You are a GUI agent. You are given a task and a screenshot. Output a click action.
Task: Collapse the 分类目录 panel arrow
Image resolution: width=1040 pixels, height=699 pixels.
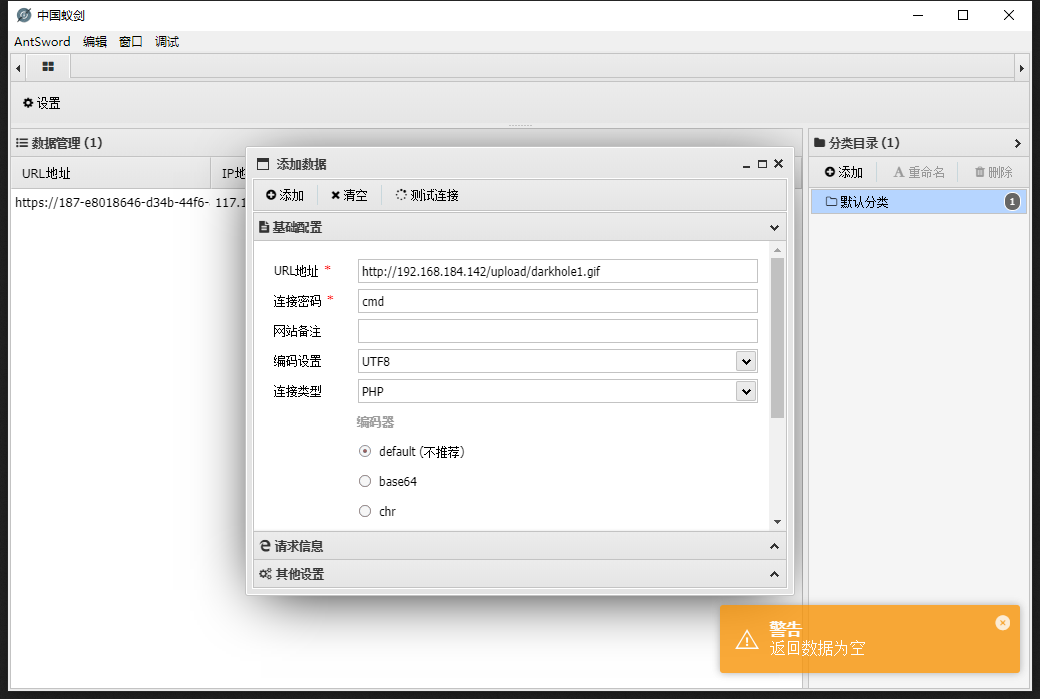tap(1017, 143)
